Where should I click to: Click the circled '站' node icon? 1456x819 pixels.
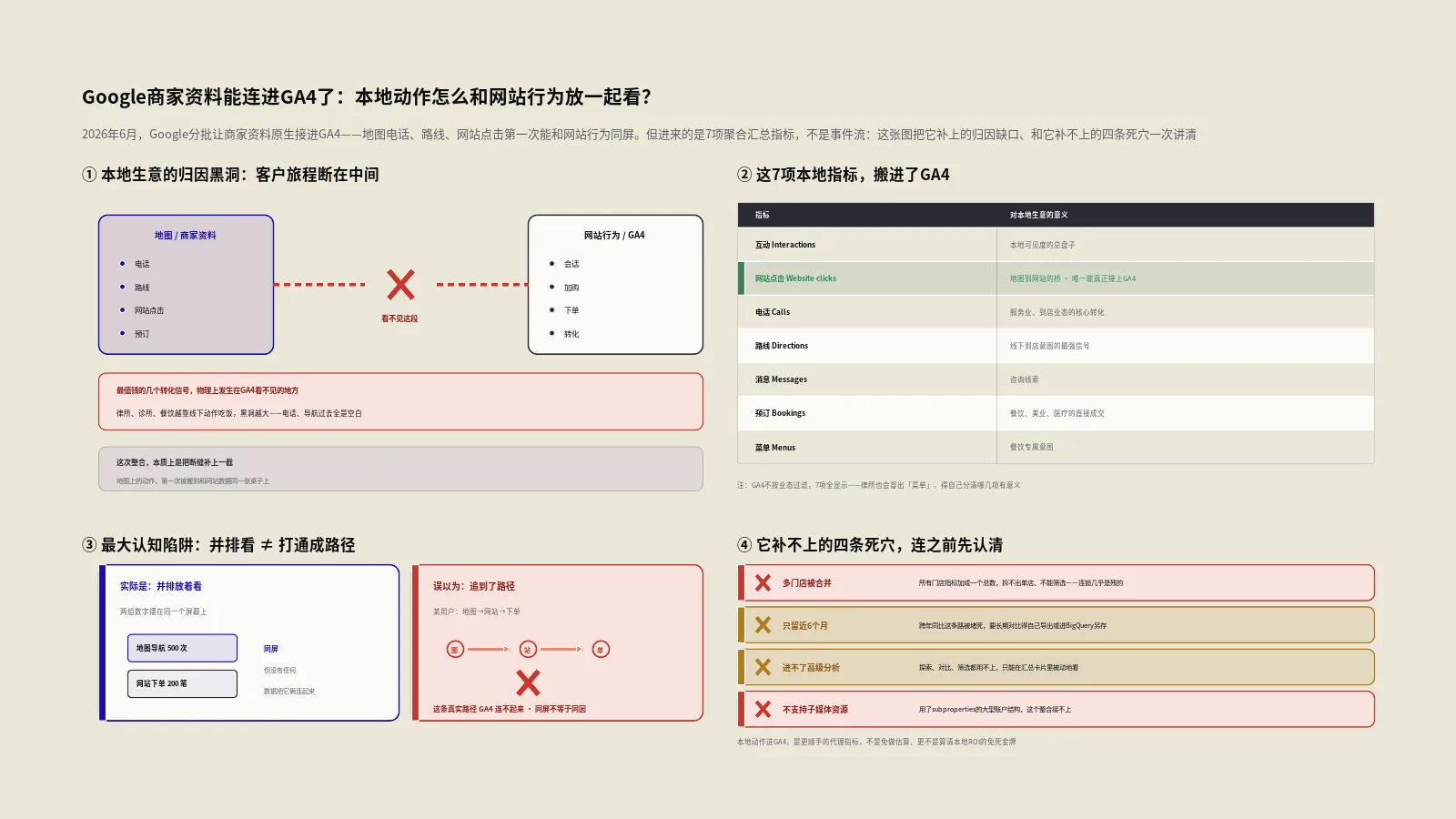[x=528, y=649]
